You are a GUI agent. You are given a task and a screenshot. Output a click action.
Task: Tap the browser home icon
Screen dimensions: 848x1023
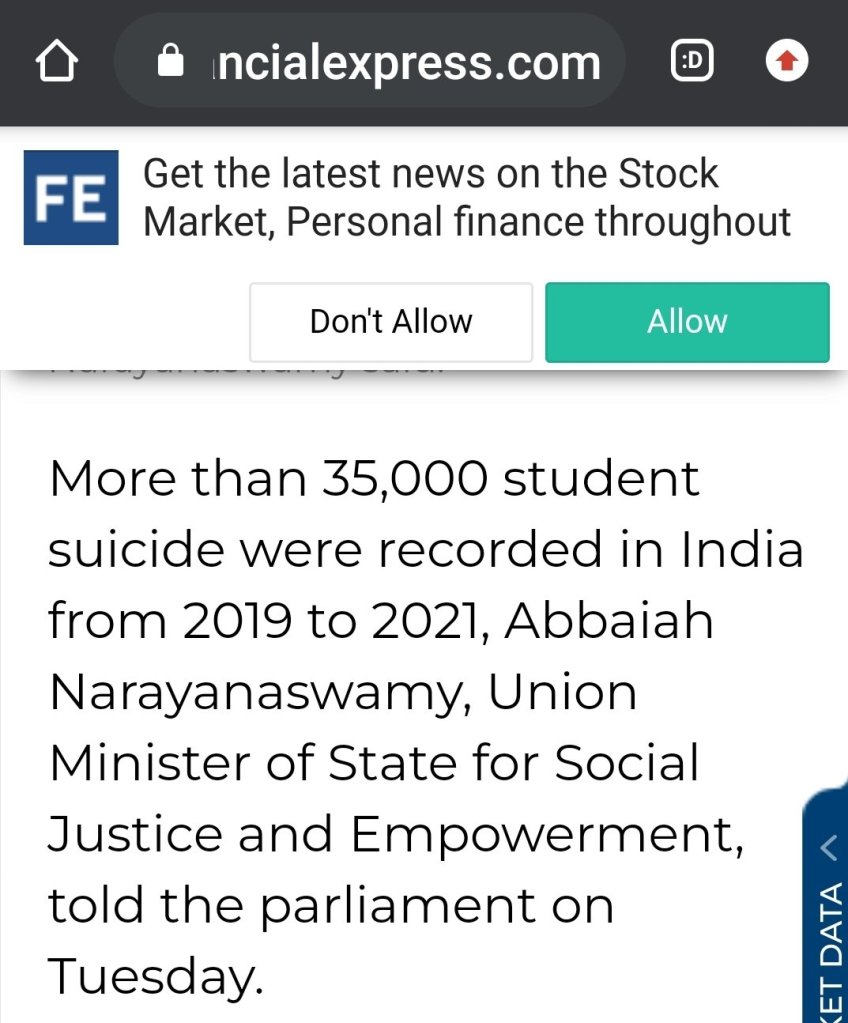[56, 63]
